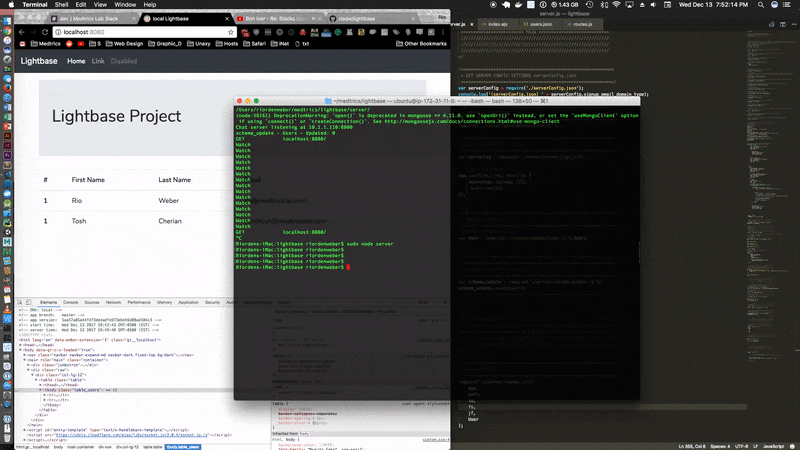The height and width of the screenshot is (450, 800).
Task: Open the Wi-Fi status menu
Action: 616,5
